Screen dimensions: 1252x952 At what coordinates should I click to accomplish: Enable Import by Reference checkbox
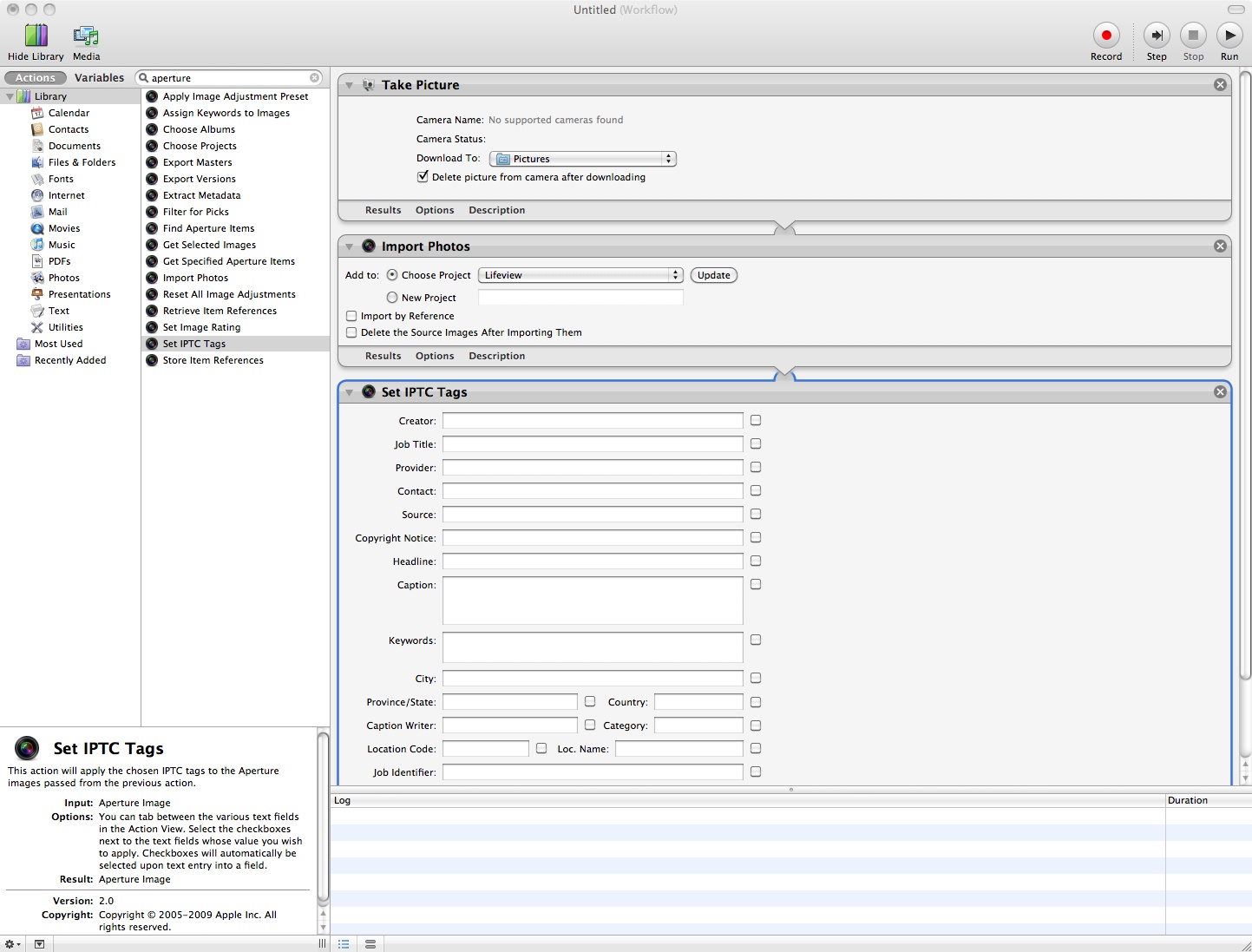(351, 316)
